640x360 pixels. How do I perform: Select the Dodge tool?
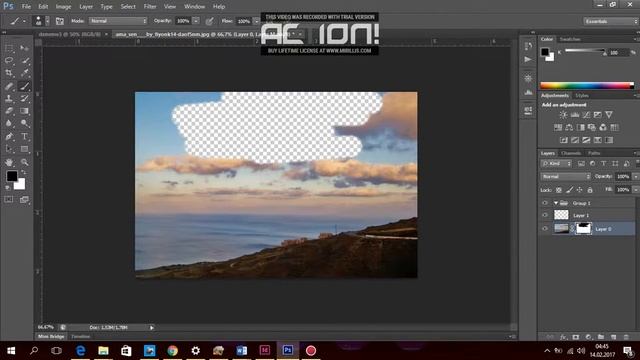click(24, 123)
